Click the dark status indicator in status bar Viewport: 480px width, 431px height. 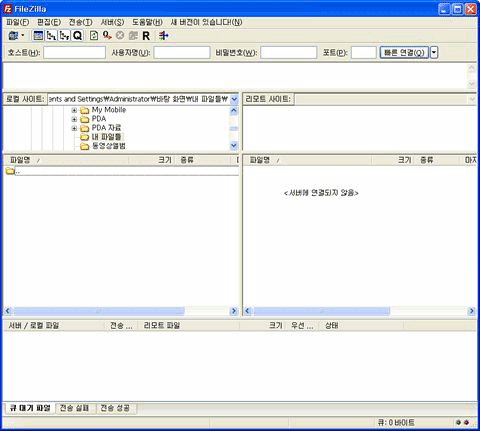459,423
